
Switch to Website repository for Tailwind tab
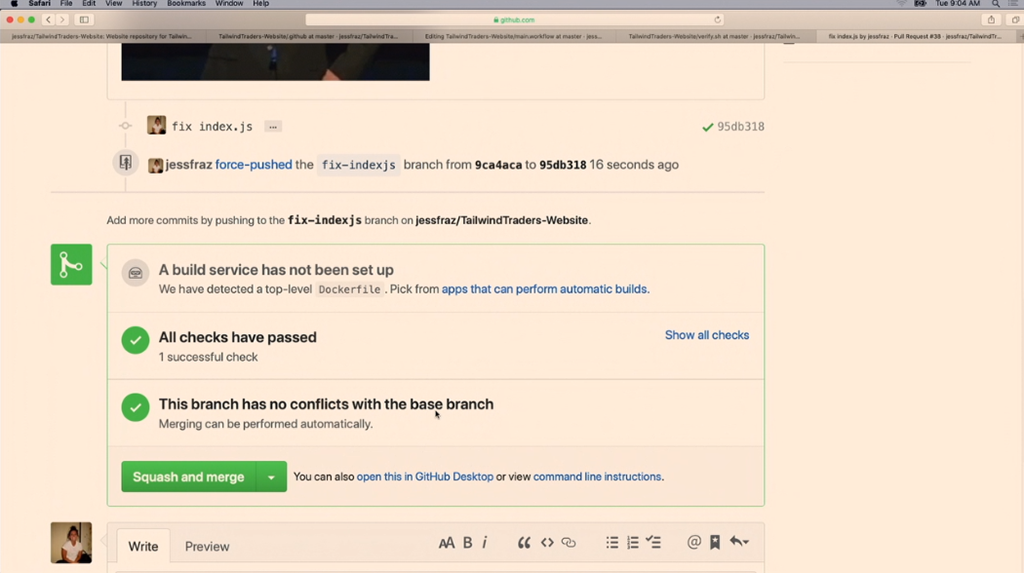102,37
